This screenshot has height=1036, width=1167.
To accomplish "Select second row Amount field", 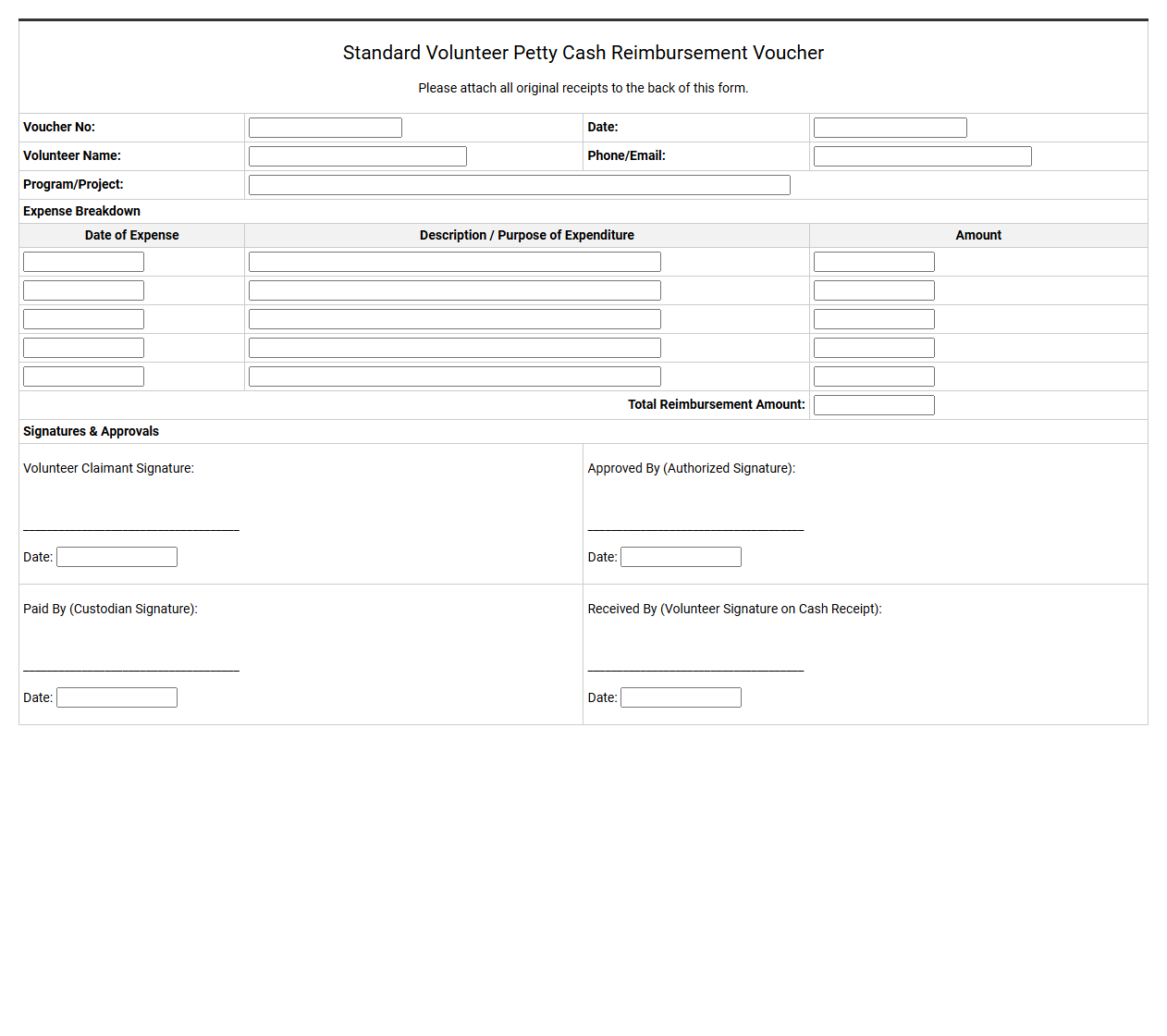I will click(x=874, y=290).
